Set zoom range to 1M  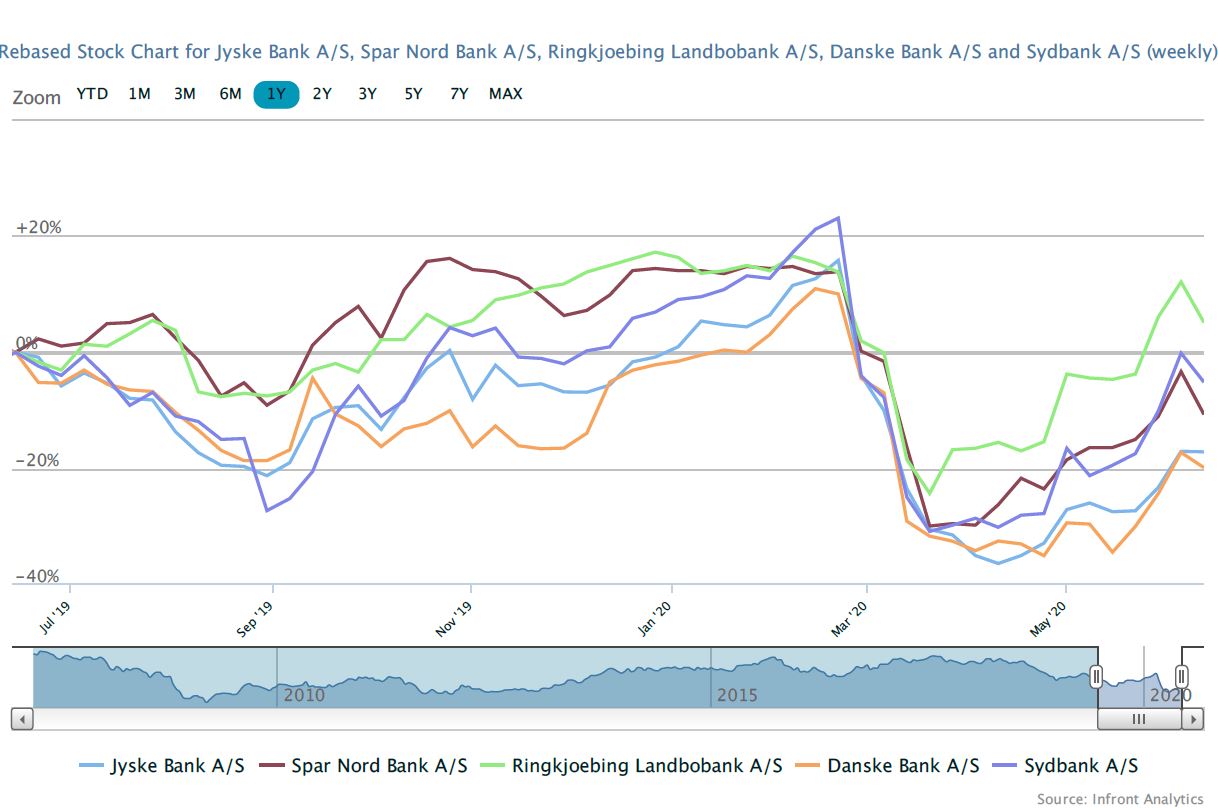pos(139,94)
